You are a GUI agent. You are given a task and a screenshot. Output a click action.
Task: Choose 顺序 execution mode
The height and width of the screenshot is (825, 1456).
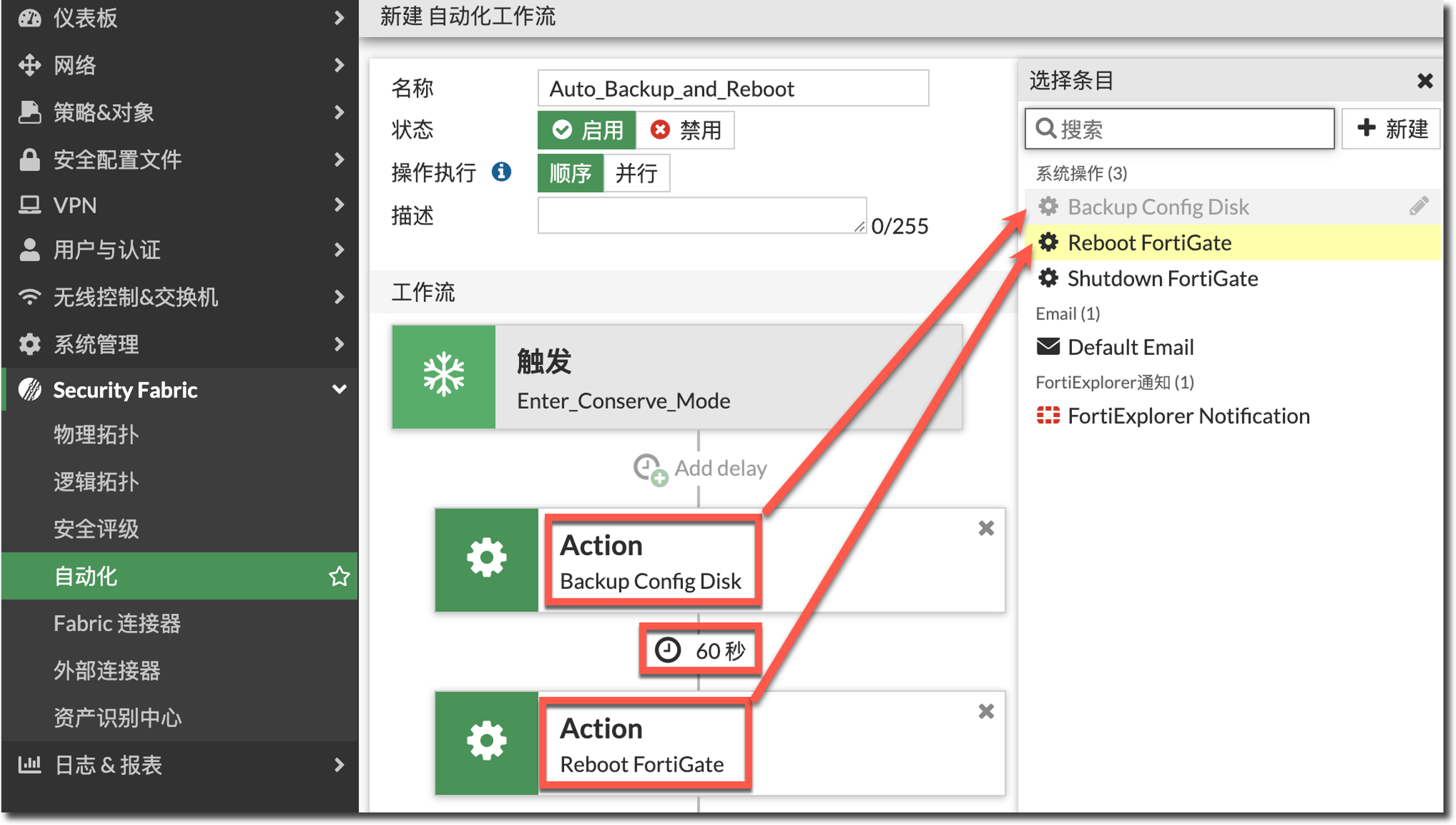click(570, 173)
